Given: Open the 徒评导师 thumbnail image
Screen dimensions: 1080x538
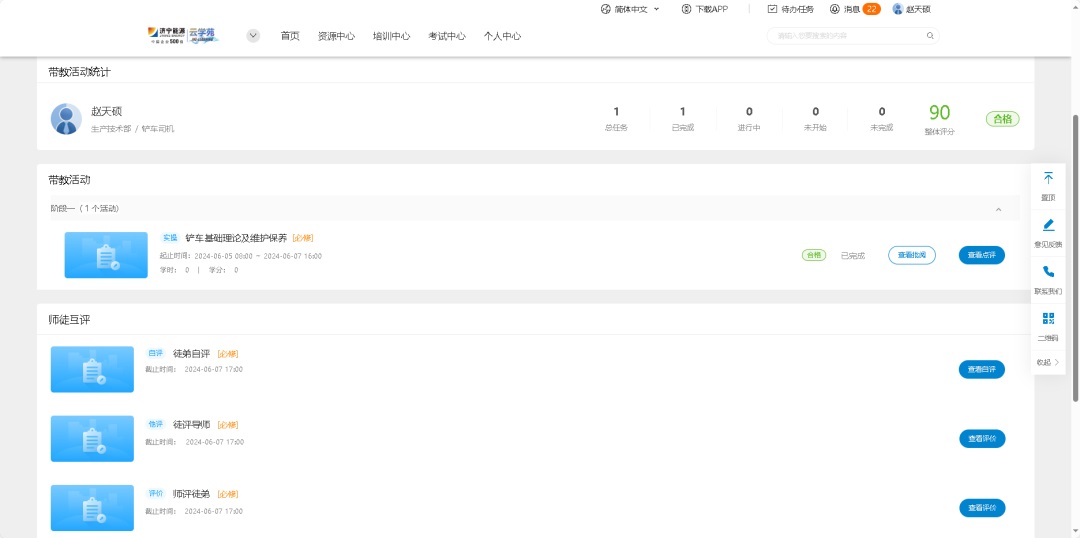Looking at the screenshot, I should tap(92, 439).
